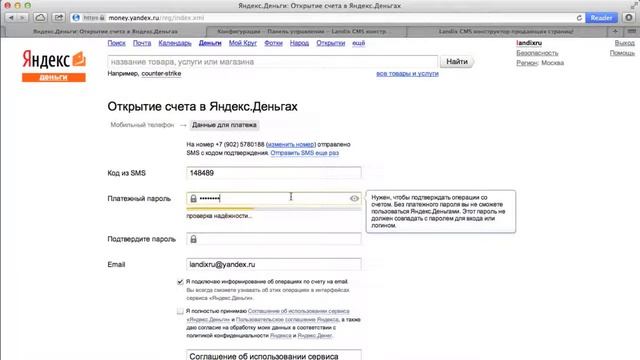Focus the product search input field
Image resolution: width=640 pixels, height=360 pixels.
tap(273, 62)
